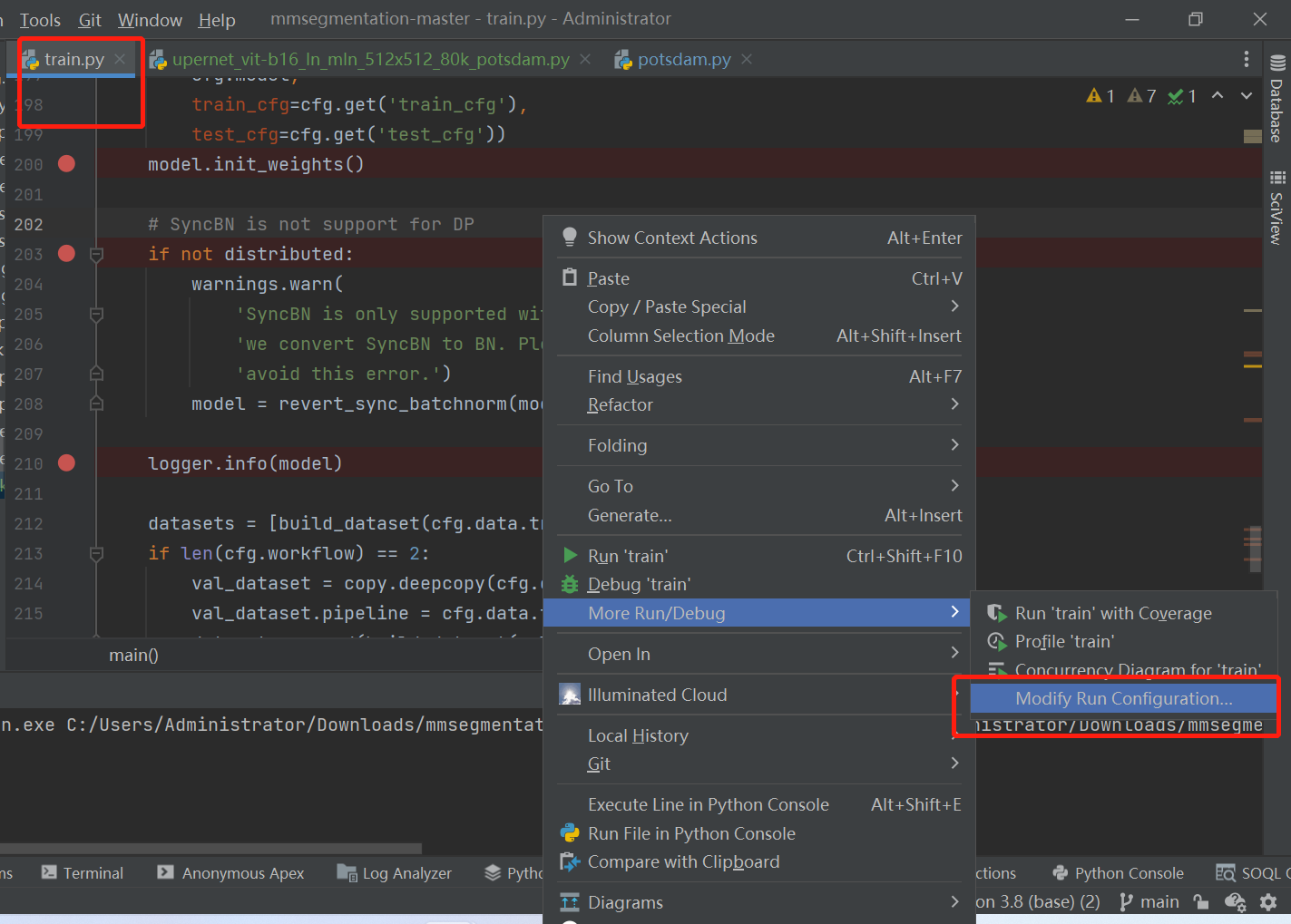Click the editor tabs three-dot menu
This screenshot has height=924, width=1291.
[1247, 60]
